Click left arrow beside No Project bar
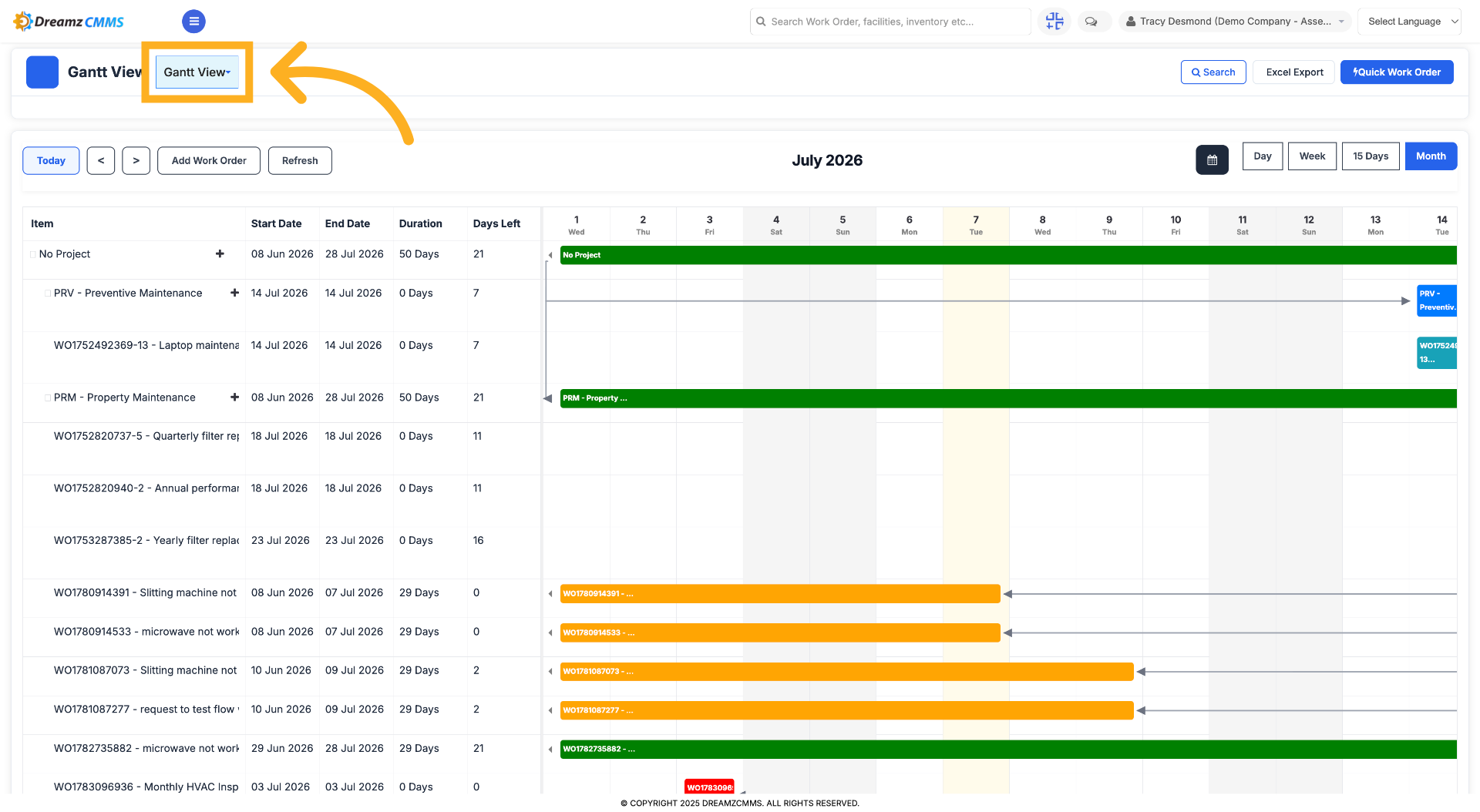Screen dimensions: 1480x812 (550, 255)
